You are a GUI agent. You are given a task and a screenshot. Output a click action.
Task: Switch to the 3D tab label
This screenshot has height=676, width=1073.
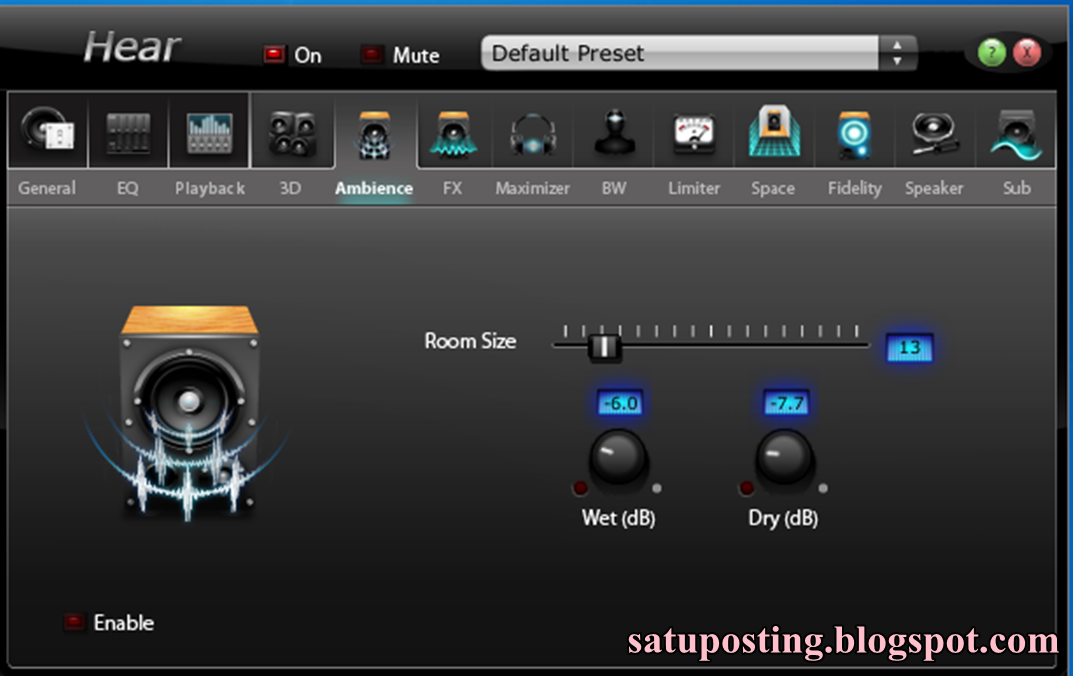tap(290, 188)
